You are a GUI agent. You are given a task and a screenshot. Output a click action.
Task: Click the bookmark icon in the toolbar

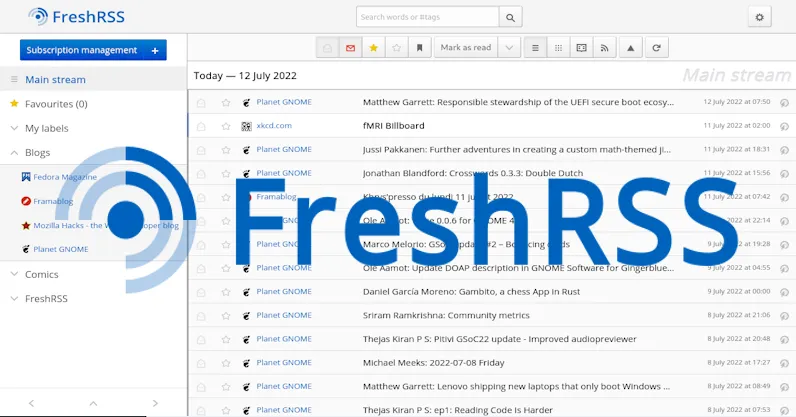click(420, 47)
